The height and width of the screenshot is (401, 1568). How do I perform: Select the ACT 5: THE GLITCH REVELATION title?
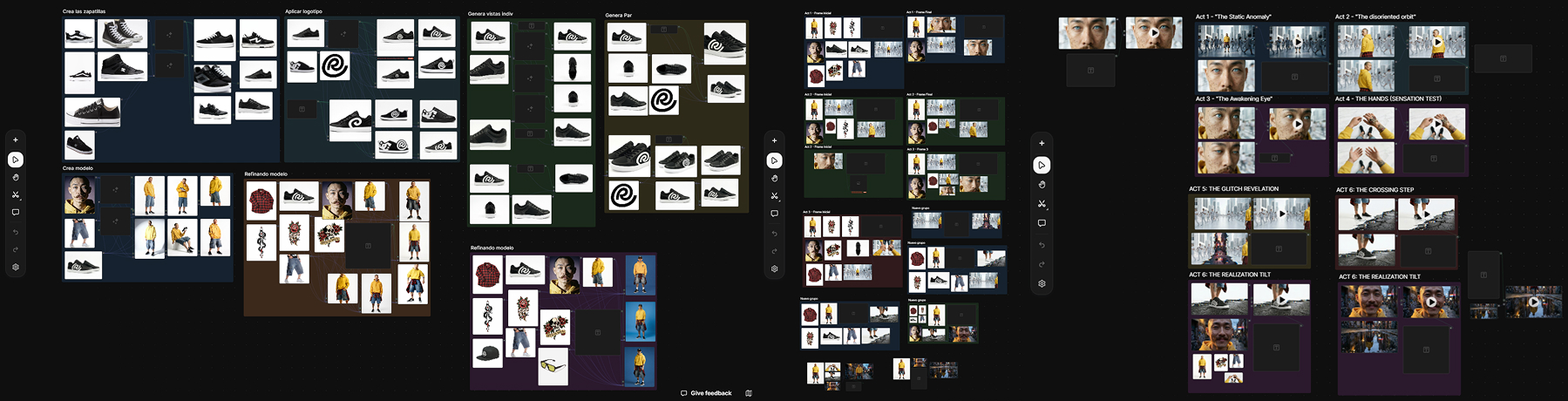[x=1233, y=188]
